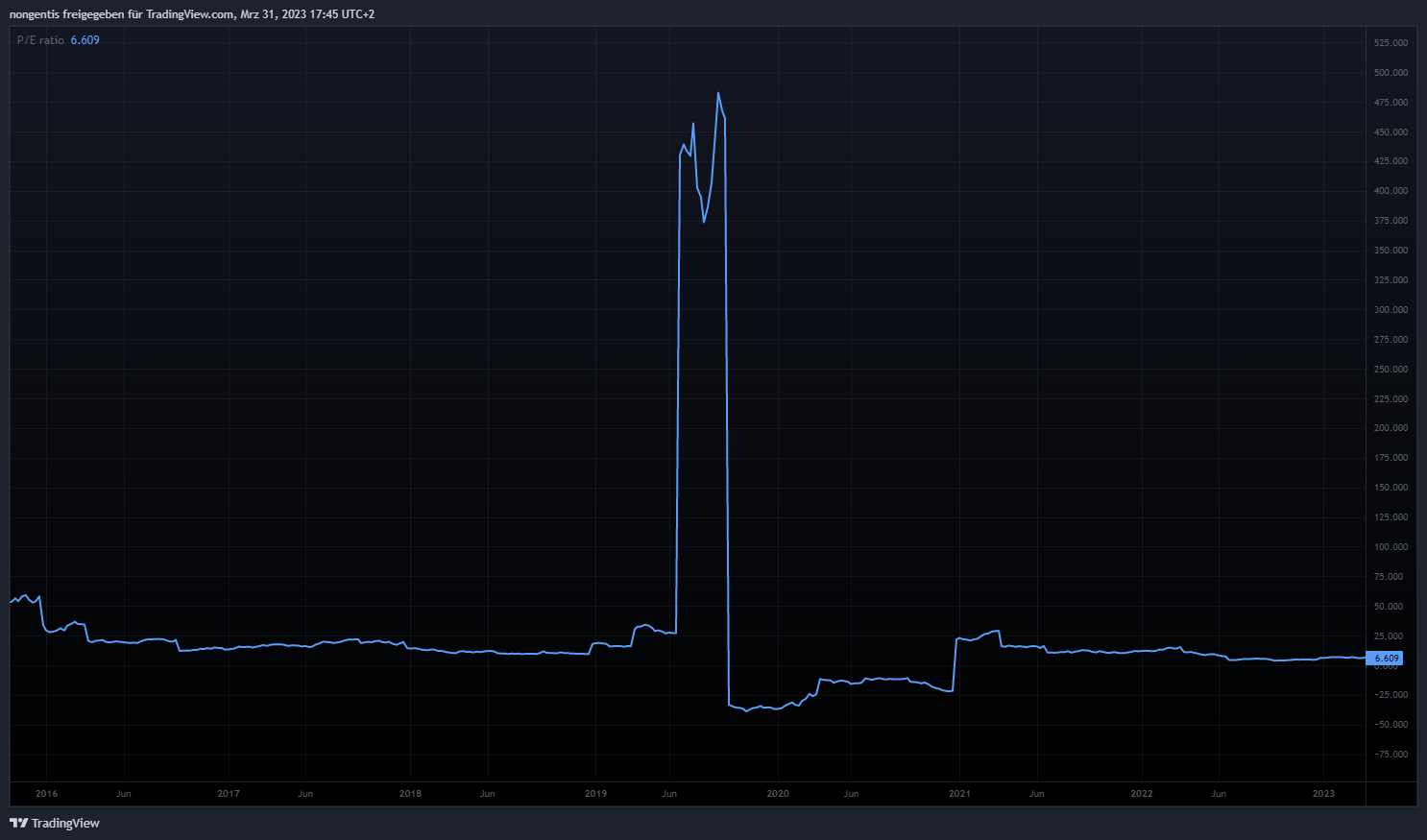1427x840 pixels.
Task: Click the blue 6.609 legend value
Action: [85, 40]
